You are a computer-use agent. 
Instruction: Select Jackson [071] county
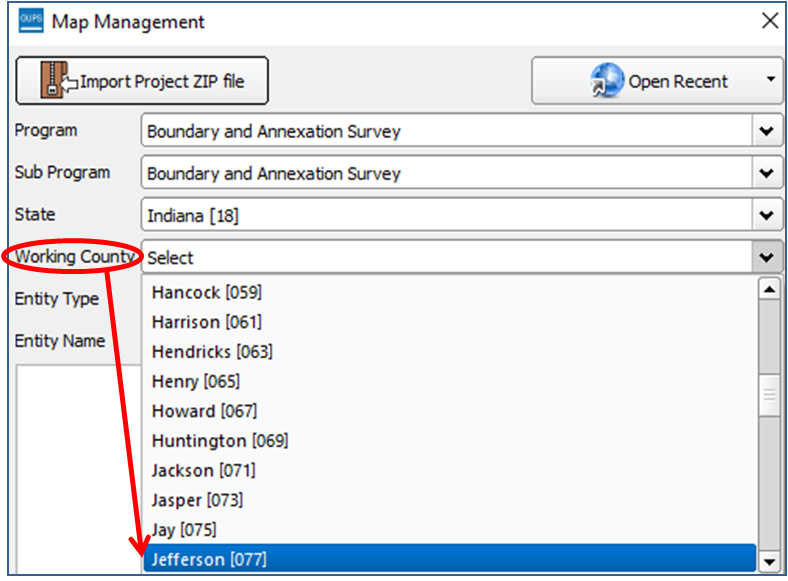[450, 470]
